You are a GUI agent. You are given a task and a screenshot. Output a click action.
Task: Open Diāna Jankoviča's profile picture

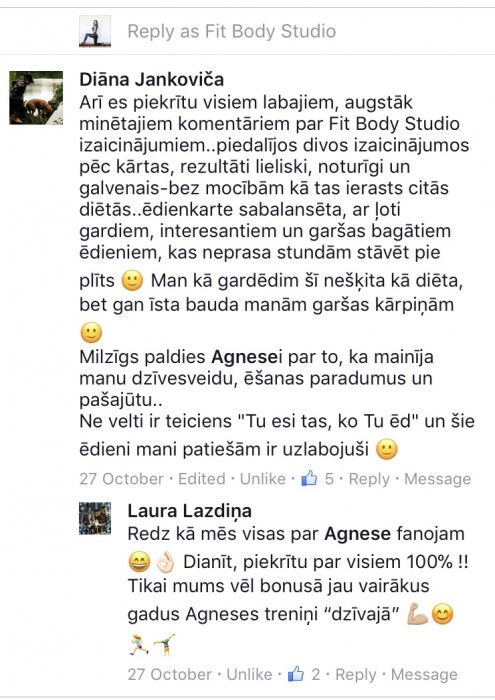[x=36, y=97]
